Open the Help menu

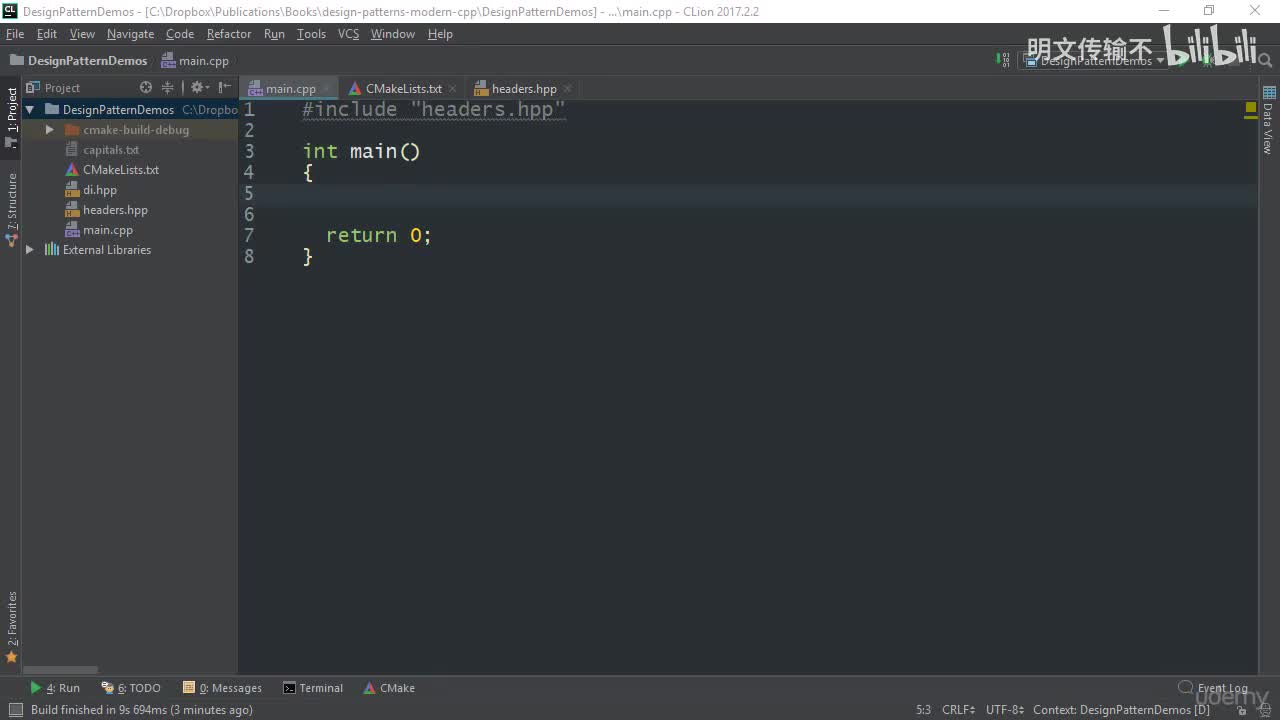pyautogui.click(x=440, y=34)
